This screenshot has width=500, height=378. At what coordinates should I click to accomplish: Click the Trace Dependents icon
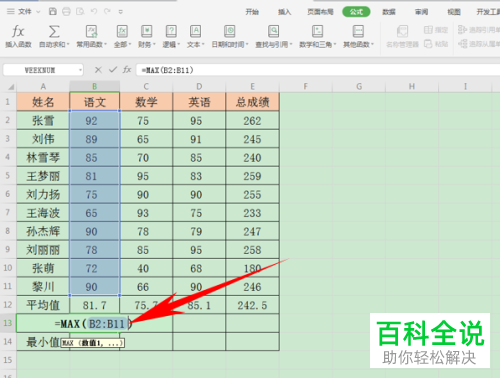point(462,44)
